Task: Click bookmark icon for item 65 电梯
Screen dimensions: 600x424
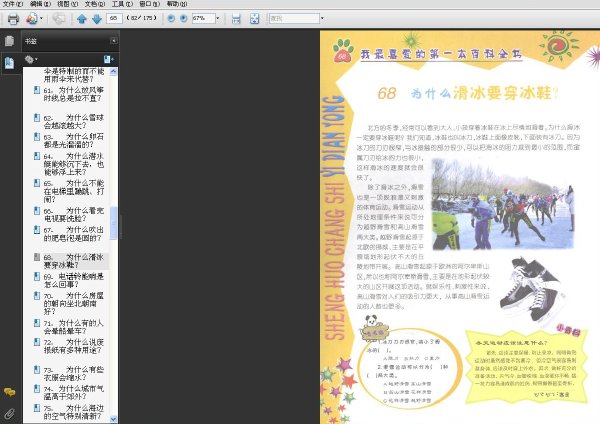Action: point(37,184)
